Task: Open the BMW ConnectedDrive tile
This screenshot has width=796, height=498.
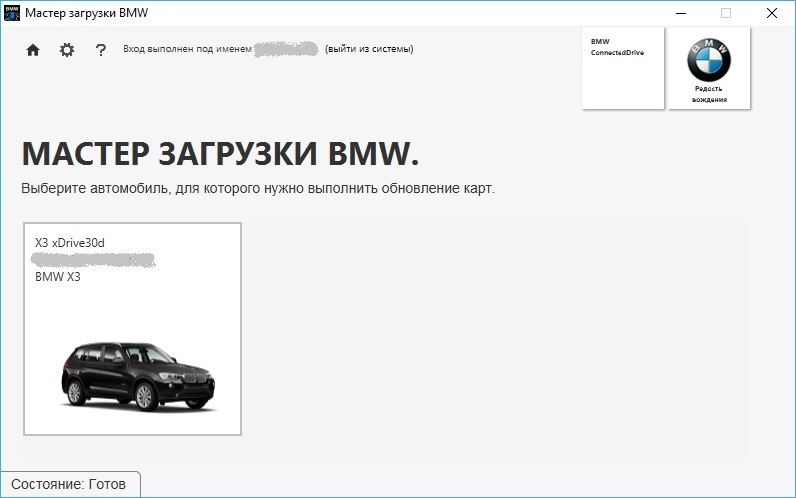Action: point(623,68)
